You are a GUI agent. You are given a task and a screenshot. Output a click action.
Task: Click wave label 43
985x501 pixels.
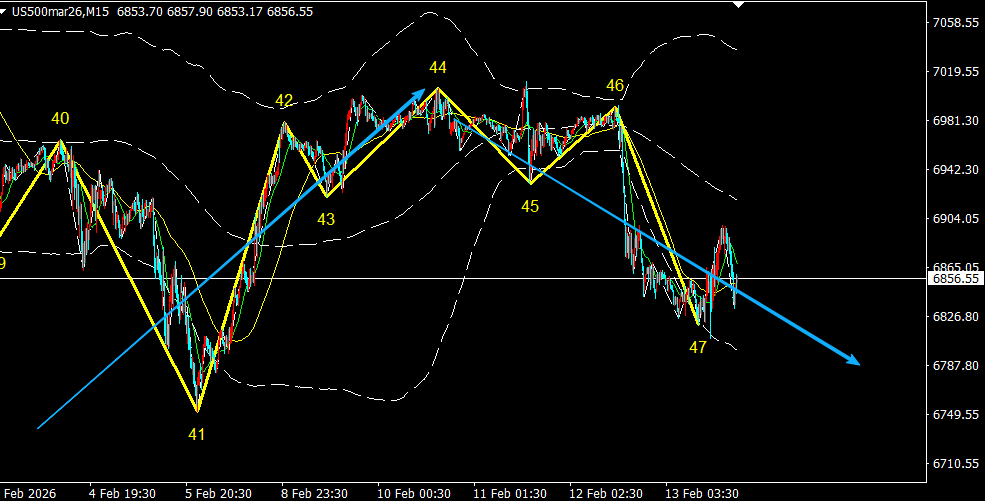tap(325, 219)
